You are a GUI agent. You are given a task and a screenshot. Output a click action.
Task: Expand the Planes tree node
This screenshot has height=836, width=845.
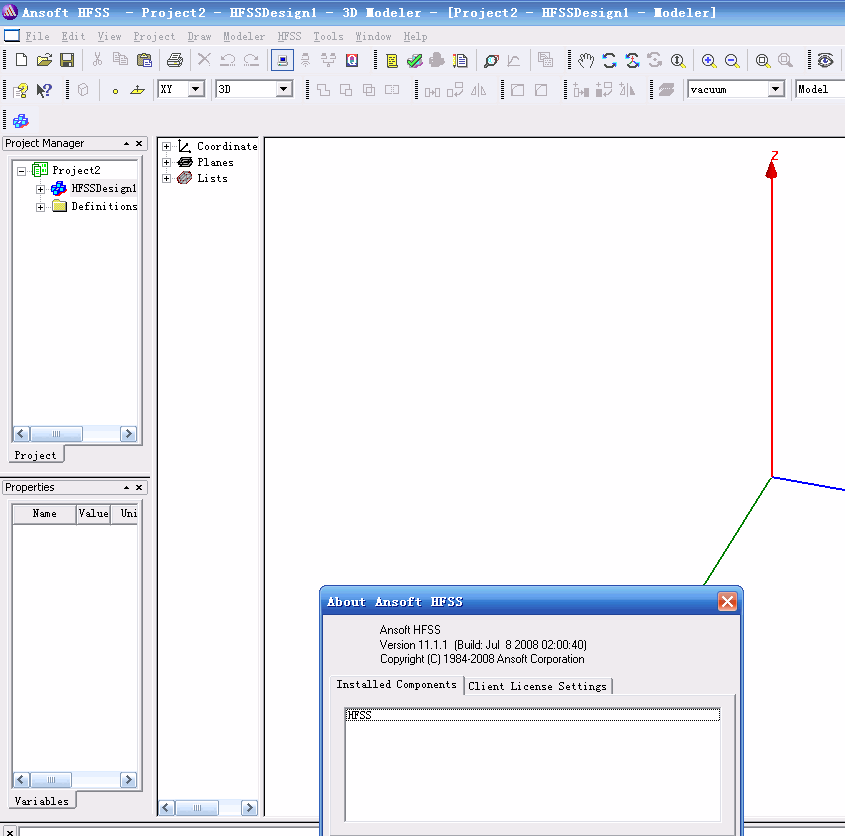point(167,162)
